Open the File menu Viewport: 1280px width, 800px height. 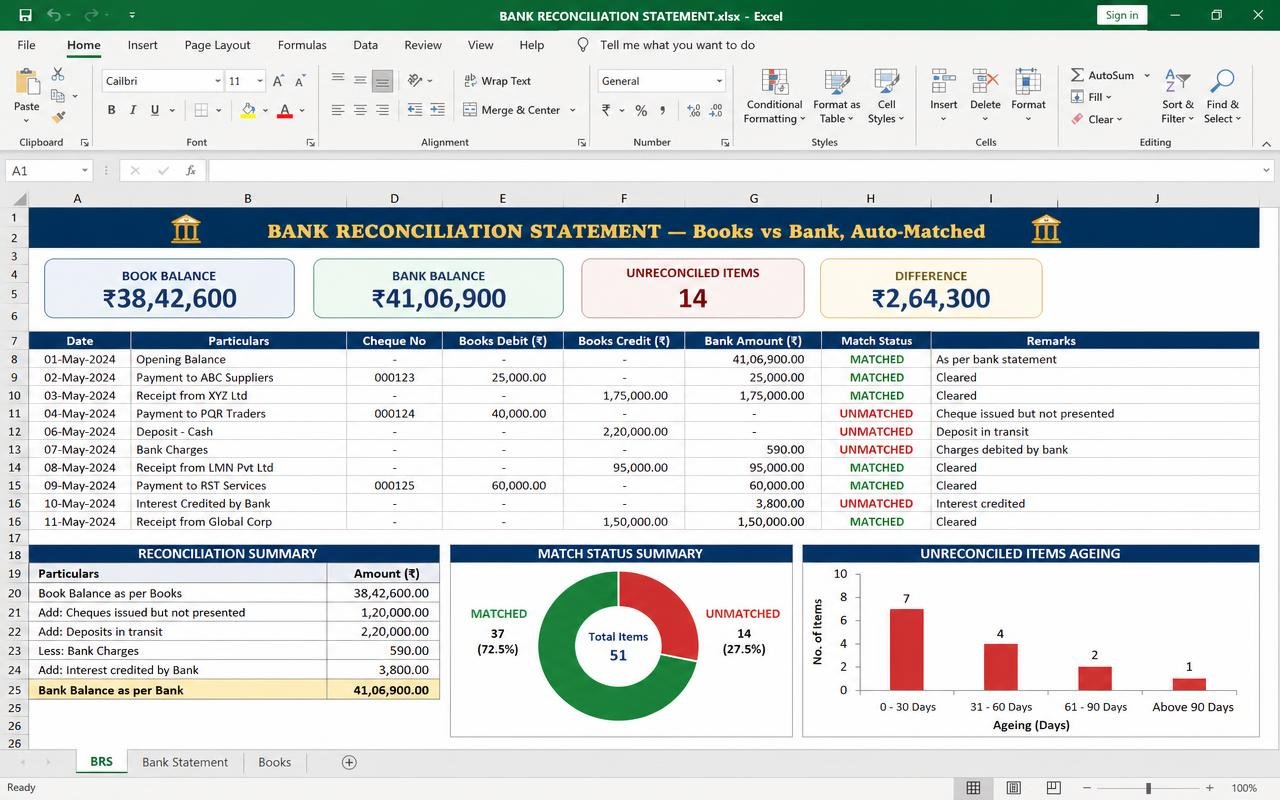pyautogui.click(x=27, y=45)
